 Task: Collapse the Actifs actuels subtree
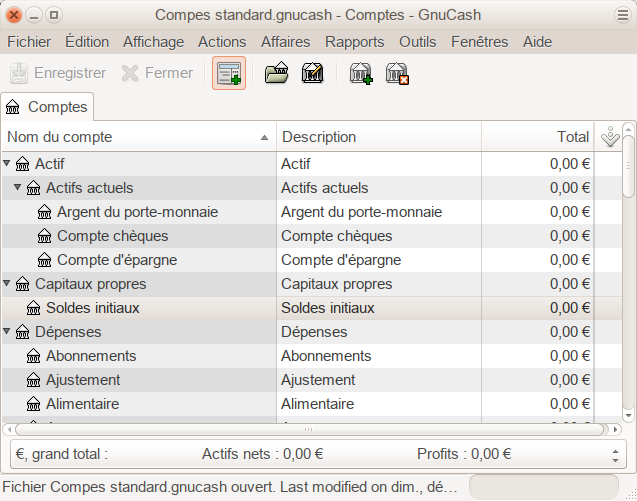pos(18,187)
